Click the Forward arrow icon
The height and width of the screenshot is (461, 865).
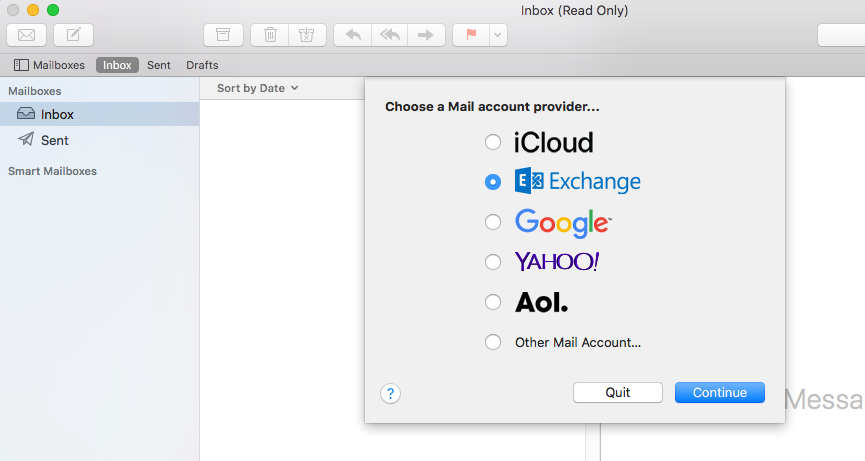tap(425, 35)
